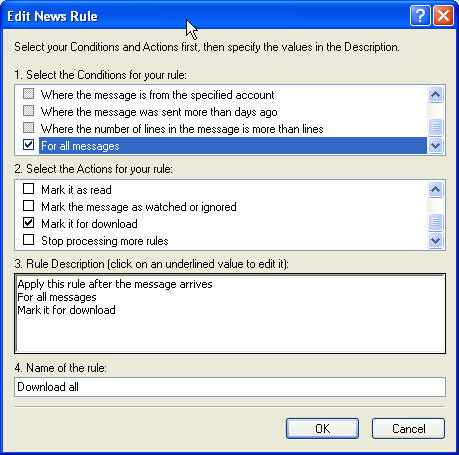The image size is (459, 455).
Task: Uncheck the For all messages checkbox
Action: tap(29, 145)
